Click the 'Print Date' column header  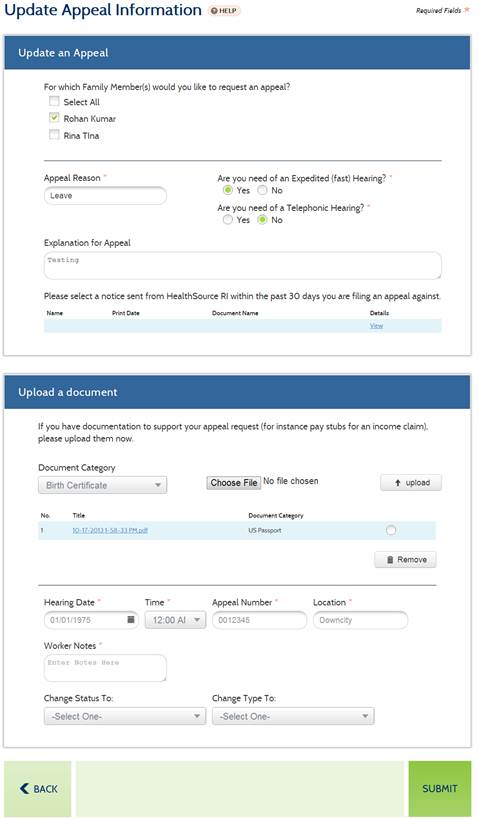click(x=126, y=313)
